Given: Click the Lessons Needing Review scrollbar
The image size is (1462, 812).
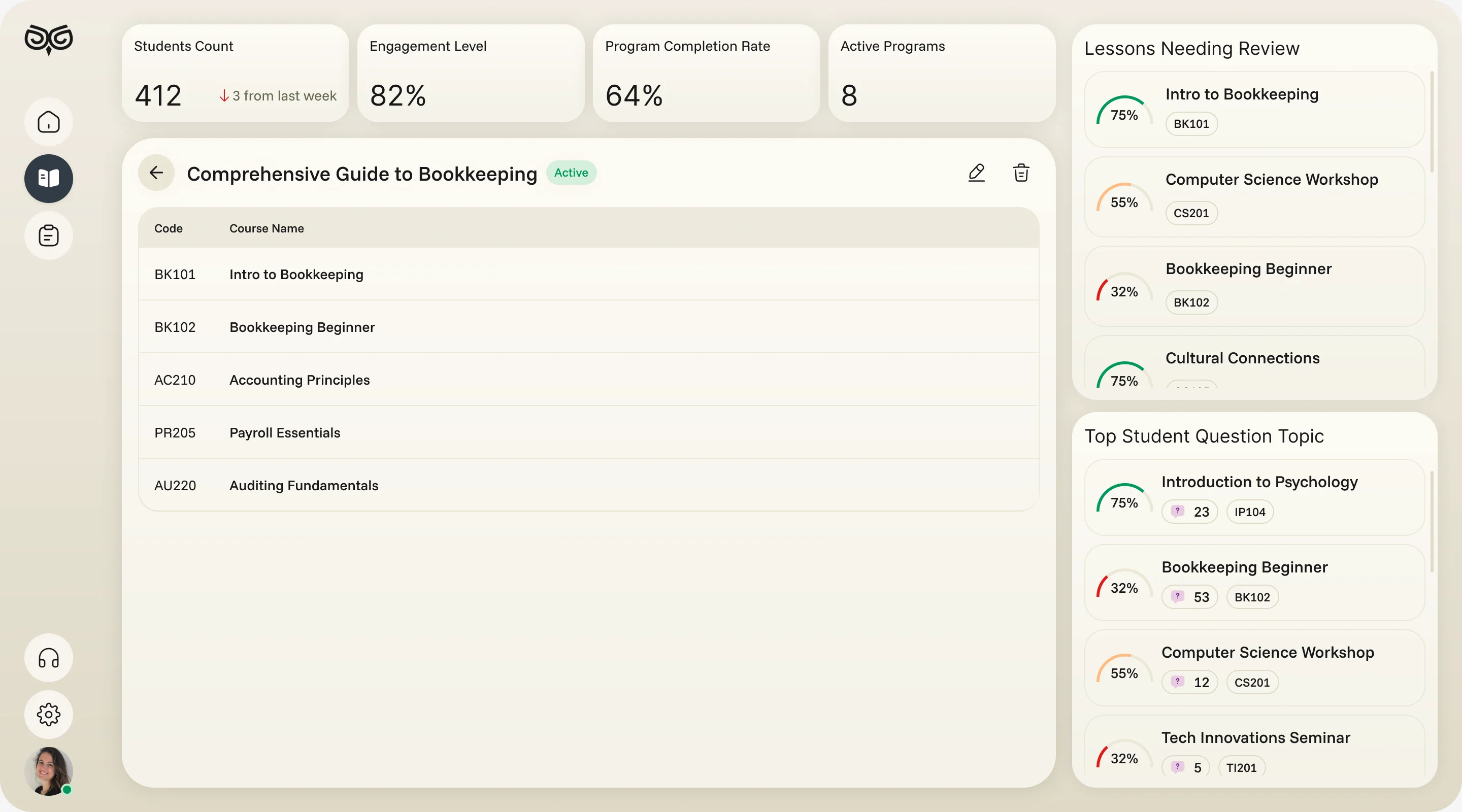Looking at the screenshot, I should click(x=1432, y=122).
